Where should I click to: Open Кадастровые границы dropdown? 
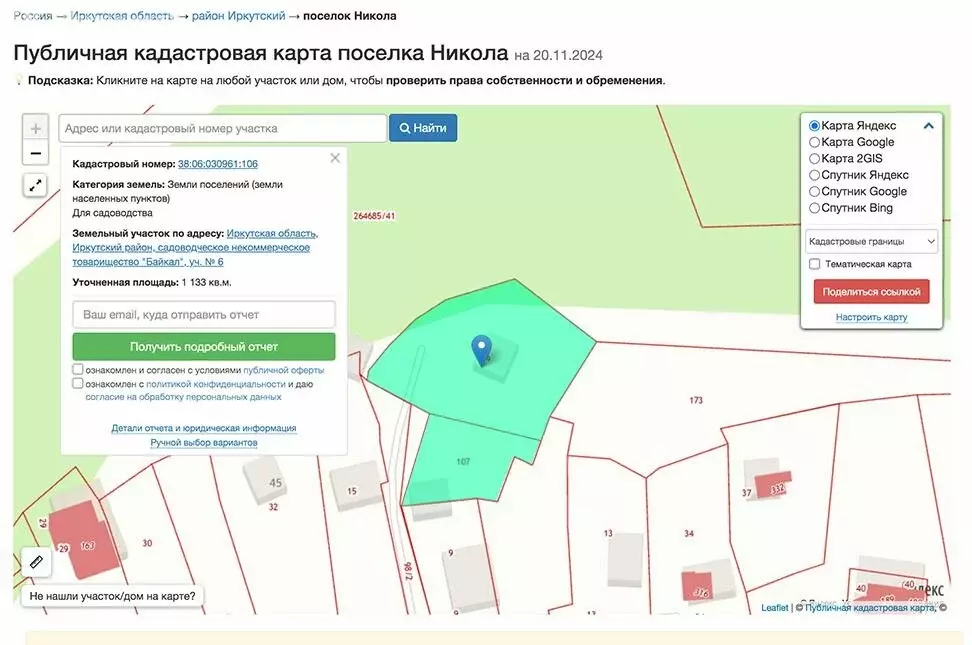coord(871,241)
